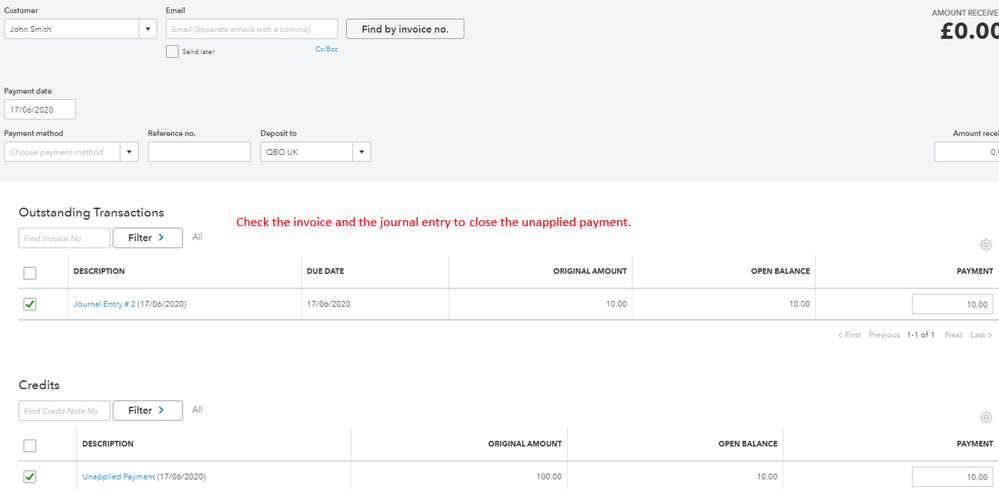Image resolution: width=999 pixels, height=490 pixels.
Task: Open the Journal Entry # 2 link
Action: click(x=104, y=304)
